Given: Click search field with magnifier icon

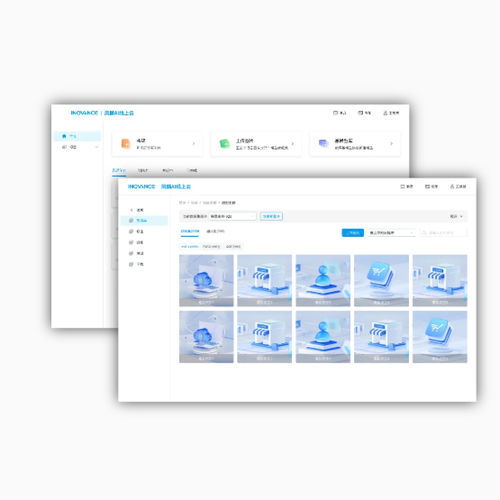Looking at the screenshot, I should pyautogui.click(x=443, y=232).
